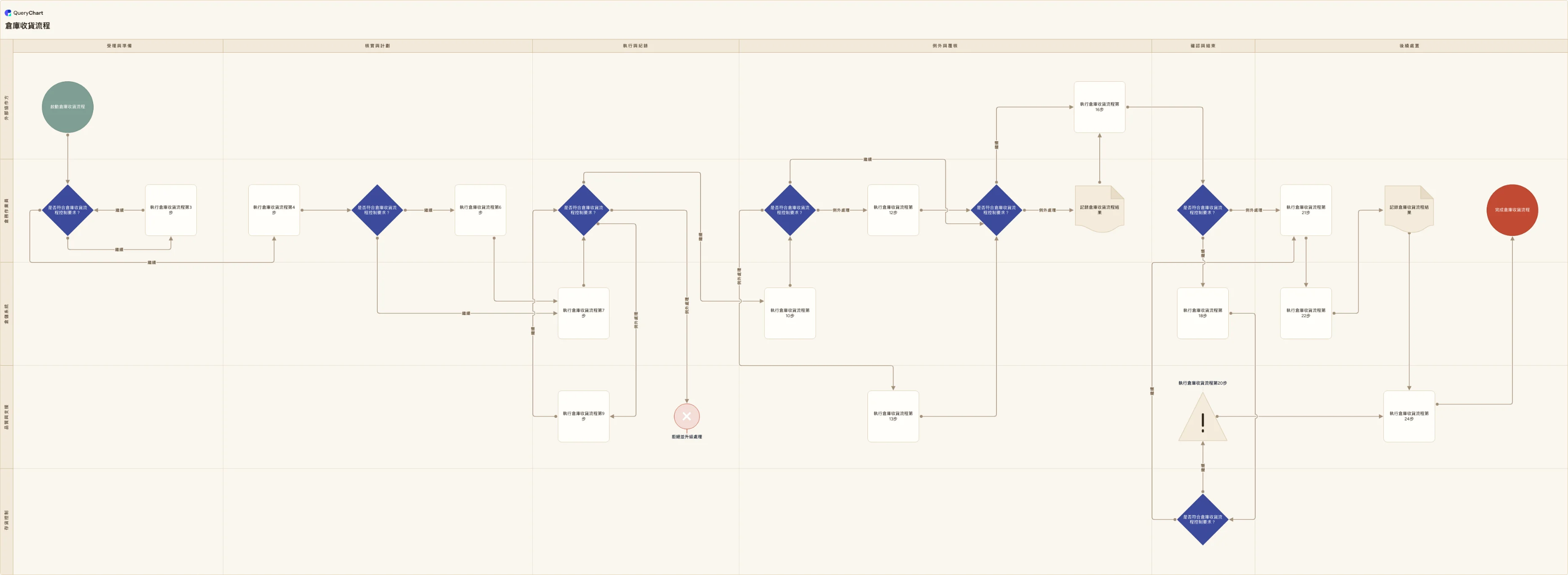This screenshot has width=1568, height=575.
Task: Select the decision diamond directly under the start circle
Action: click(x=67, y=211)
